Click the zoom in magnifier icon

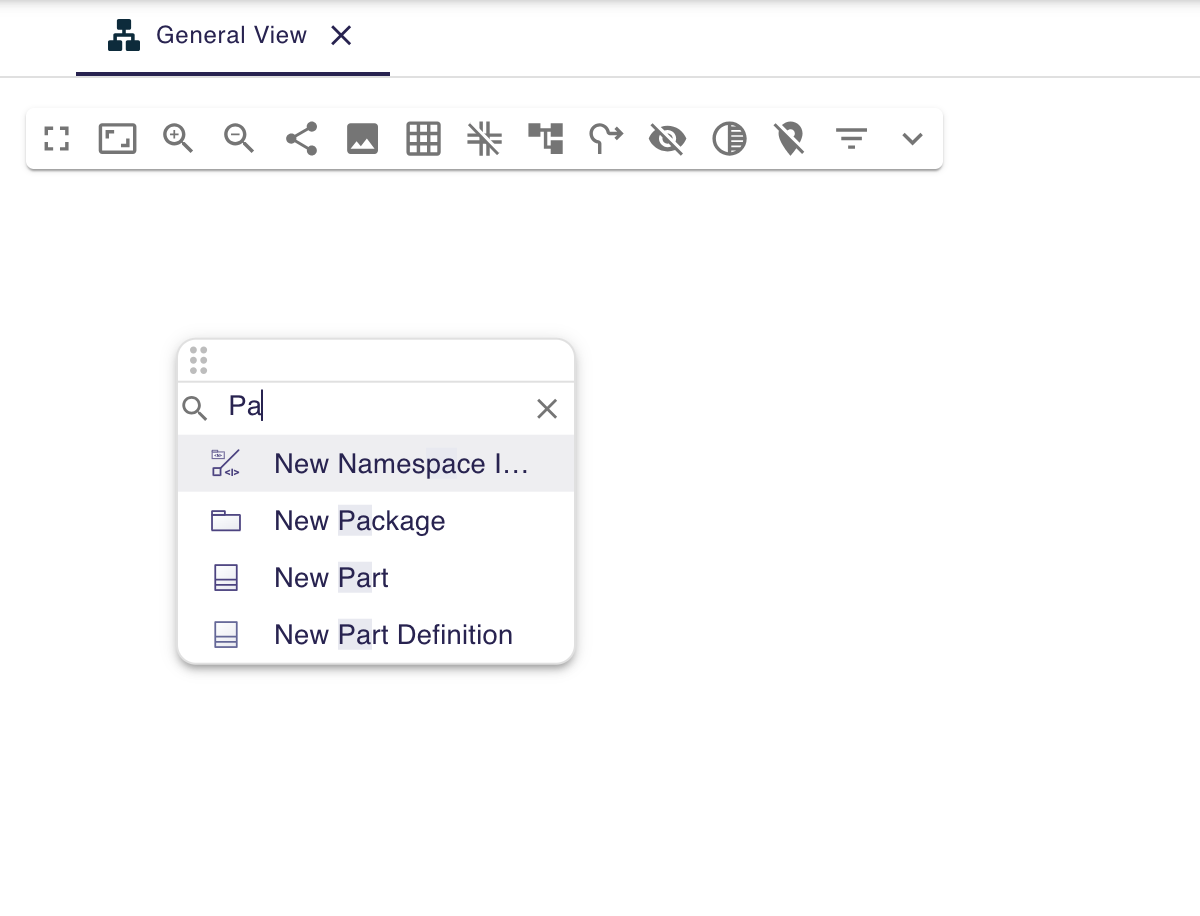178,139
